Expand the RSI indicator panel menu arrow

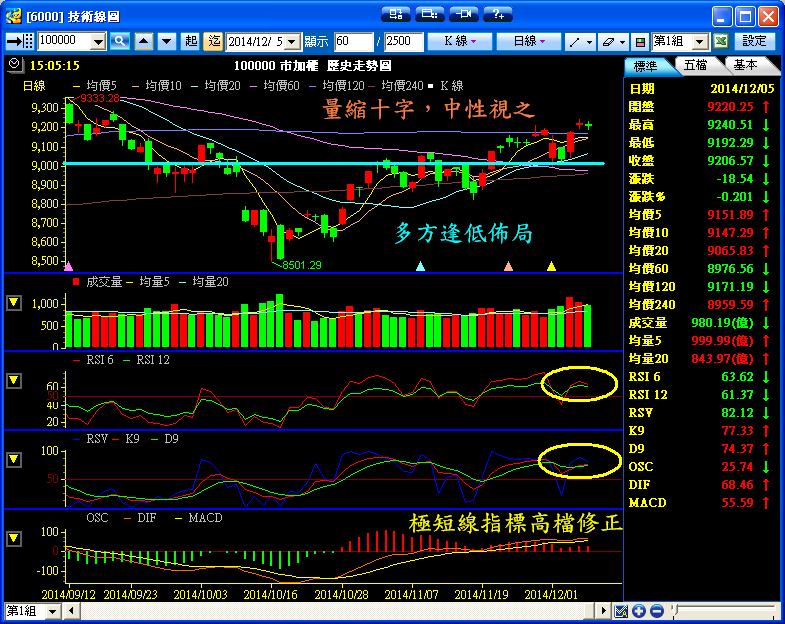[x=14, y=380]
